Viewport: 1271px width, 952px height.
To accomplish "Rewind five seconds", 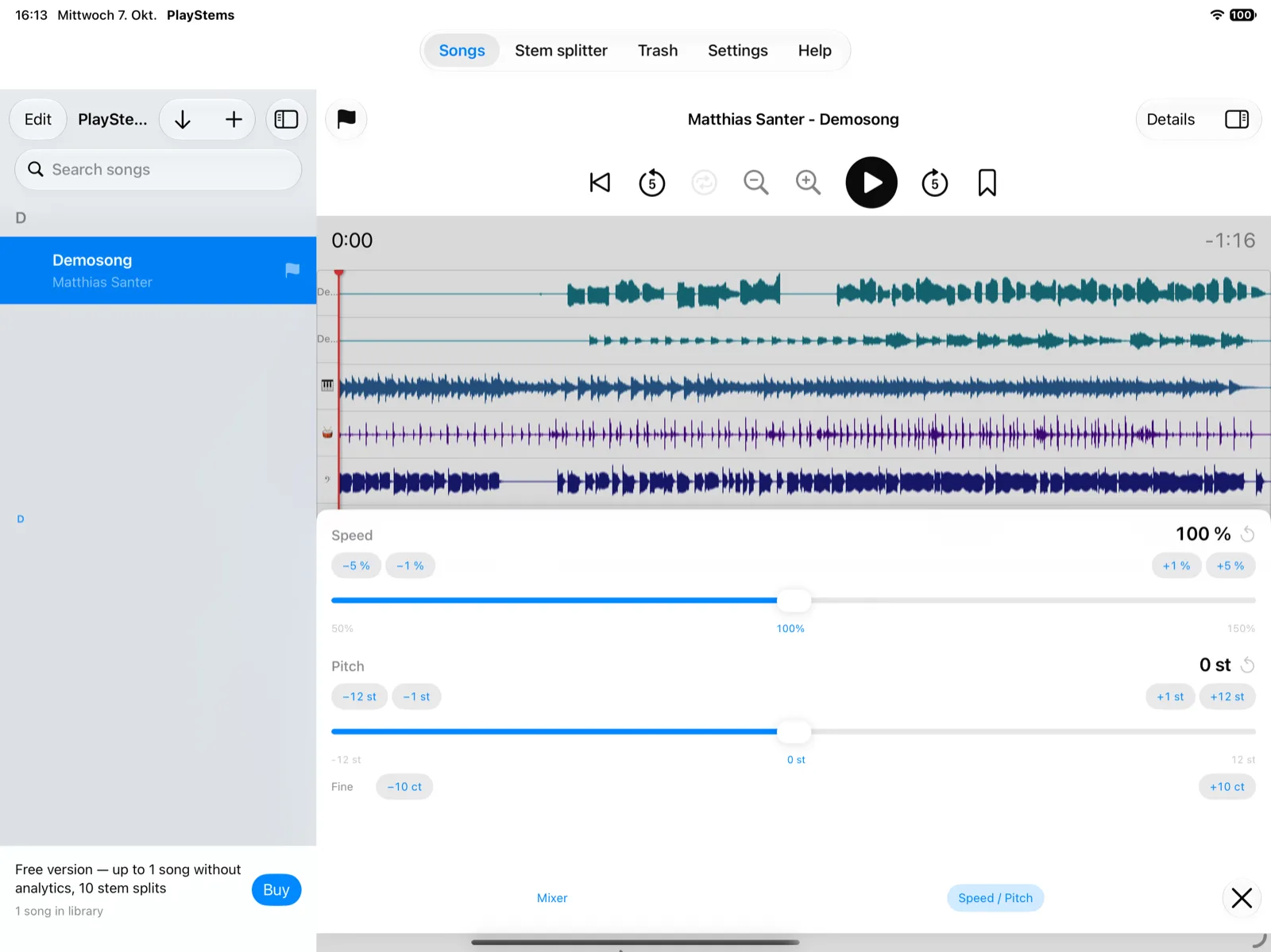I will click(x=652, y=183).
